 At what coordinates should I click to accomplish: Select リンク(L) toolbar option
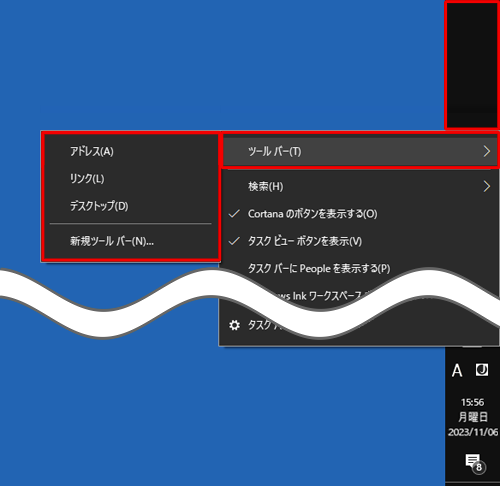(131, 179)
